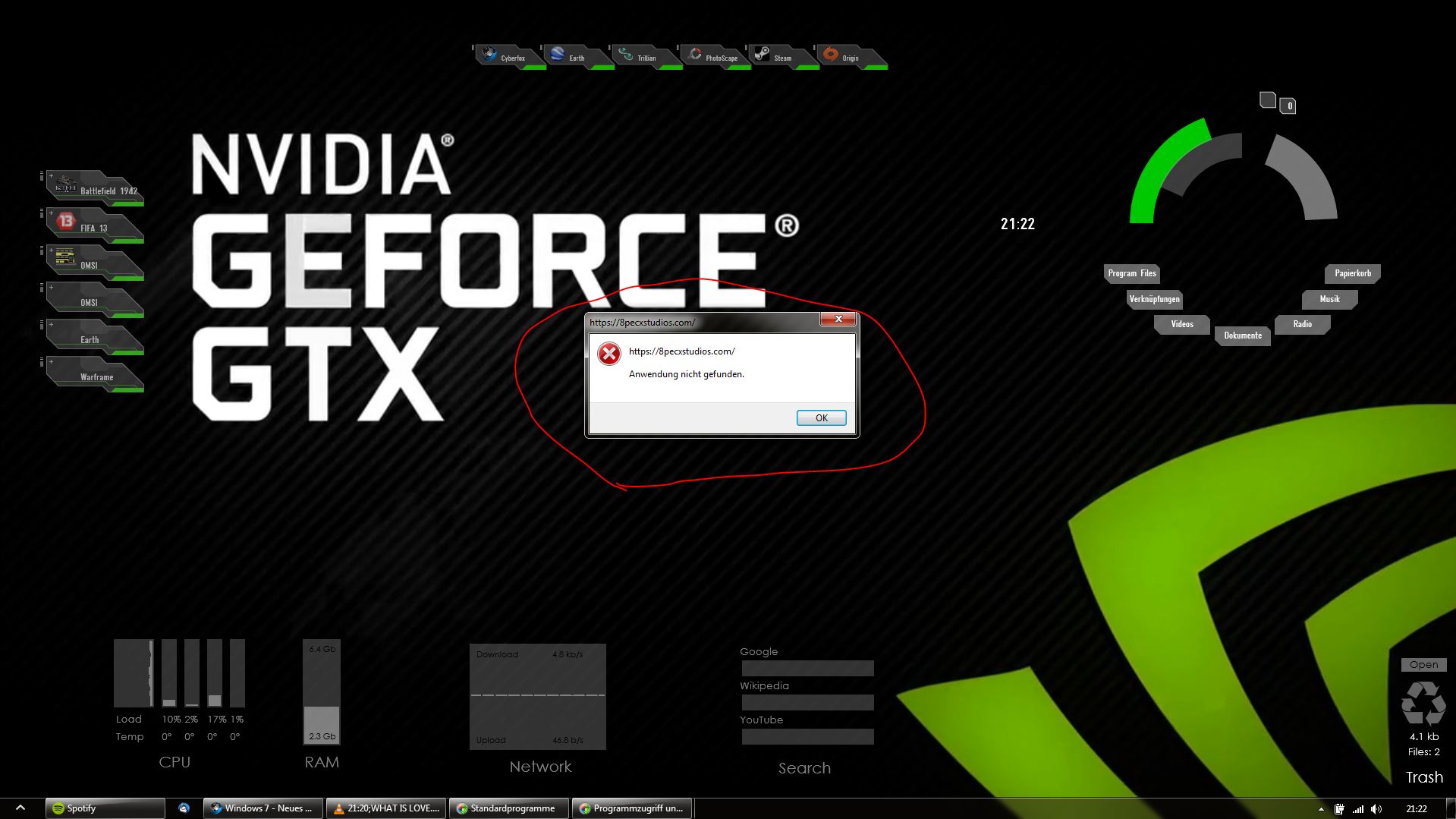Viewport: 1456px width, 819px height.
Task: Switch to the 'Windows 7 - Neues' taskbar window
Action: pyautogui.click(x=263, y=808)
